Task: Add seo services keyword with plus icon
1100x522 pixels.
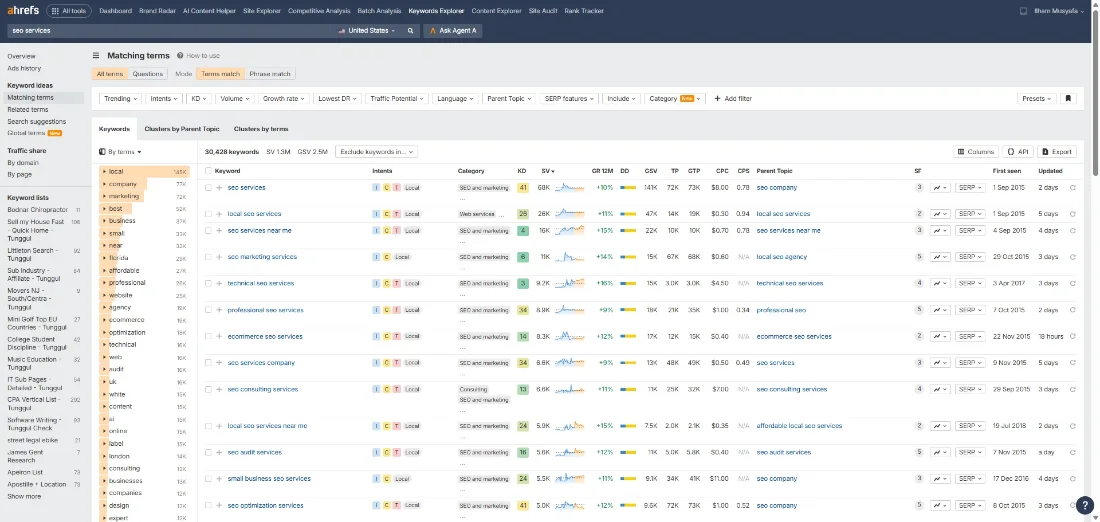Action: pyautogui.click(x=220, y=187)
